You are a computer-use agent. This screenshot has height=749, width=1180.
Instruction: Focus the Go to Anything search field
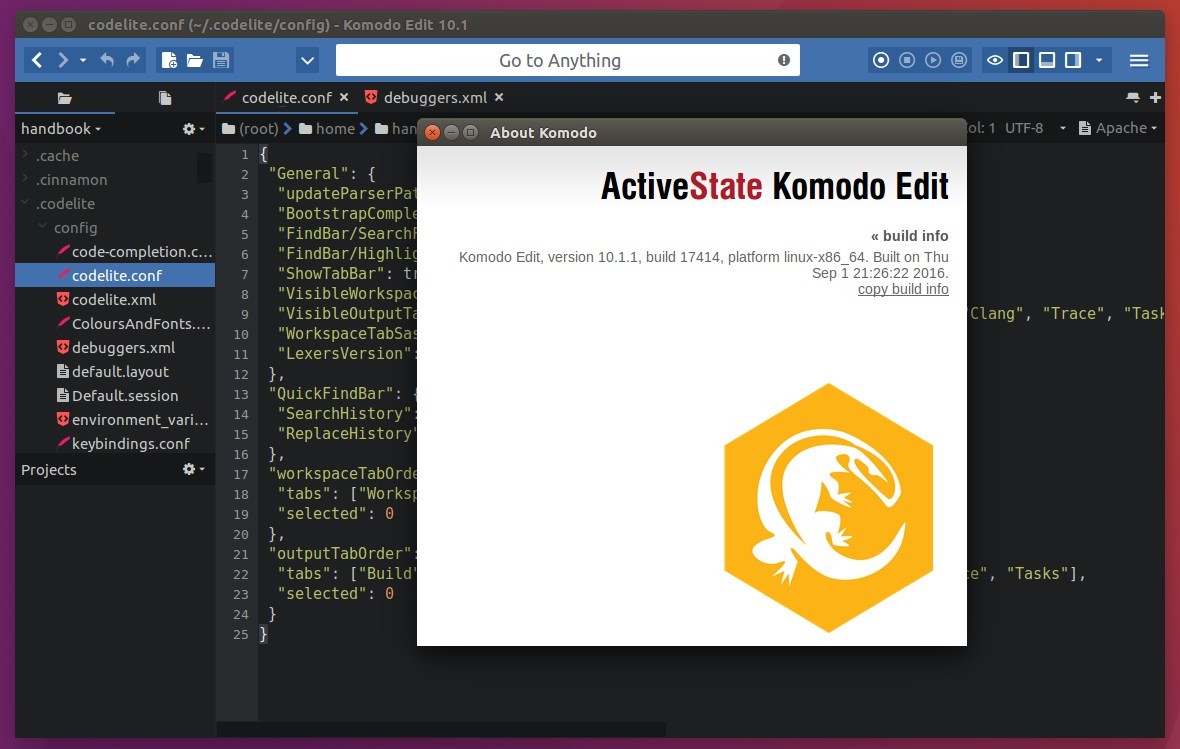567,60
